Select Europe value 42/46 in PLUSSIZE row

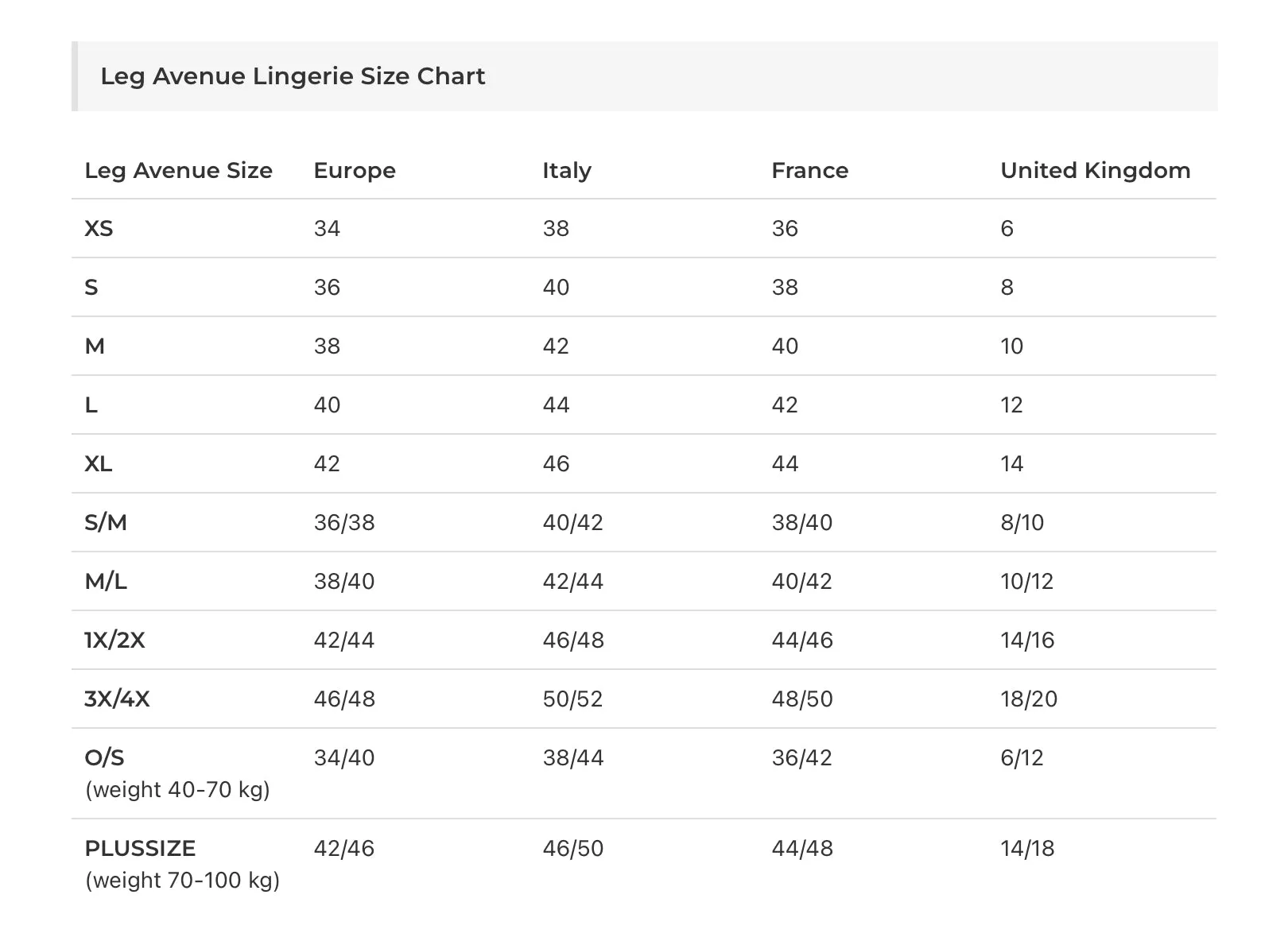(344, 849)
